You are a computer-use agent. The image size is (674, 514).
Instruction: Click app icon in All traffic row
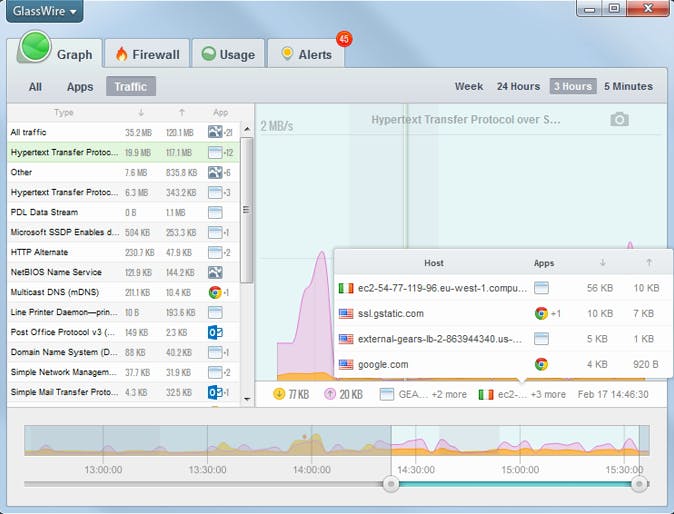click(215, 132)
